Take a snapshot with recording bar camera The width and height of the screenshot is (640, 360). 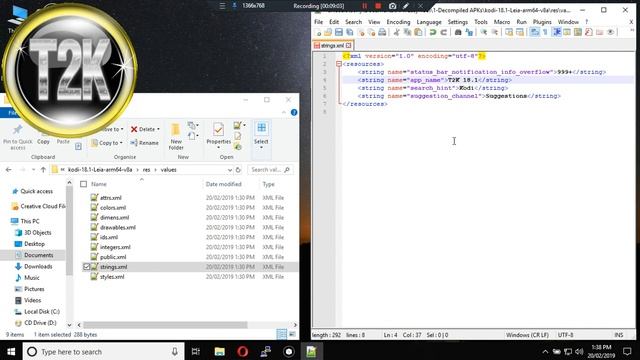tap(392, 6)
